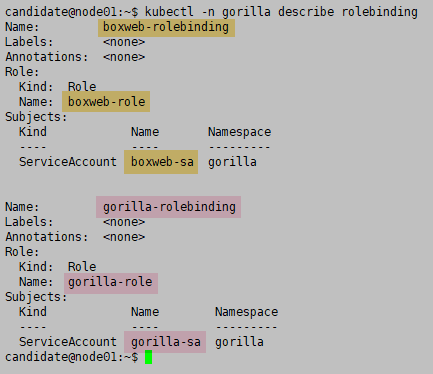Image resolution: width=433 pixels, height=374 pixels.
Task: Click the highlighted boxweb-role text
Action: coord(106,102)
